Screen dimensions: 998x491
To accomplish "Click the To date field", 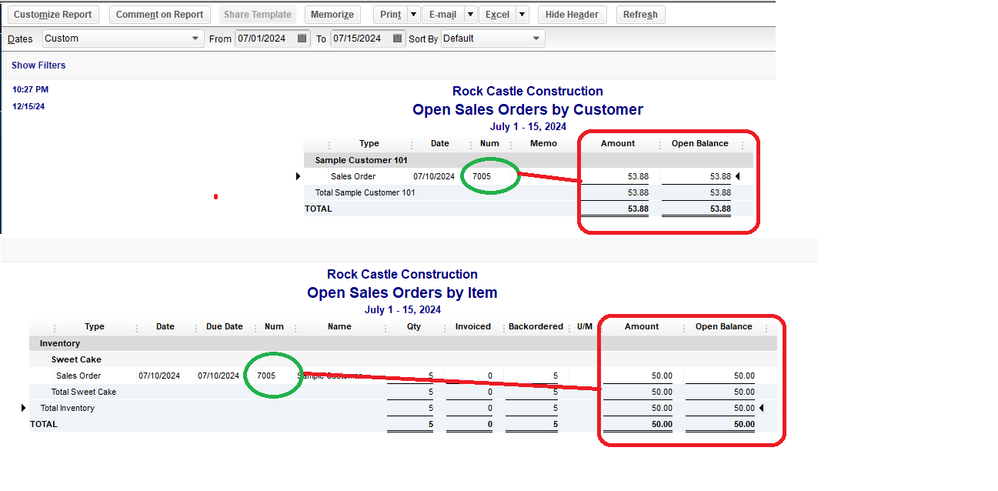I will (362, 39).
